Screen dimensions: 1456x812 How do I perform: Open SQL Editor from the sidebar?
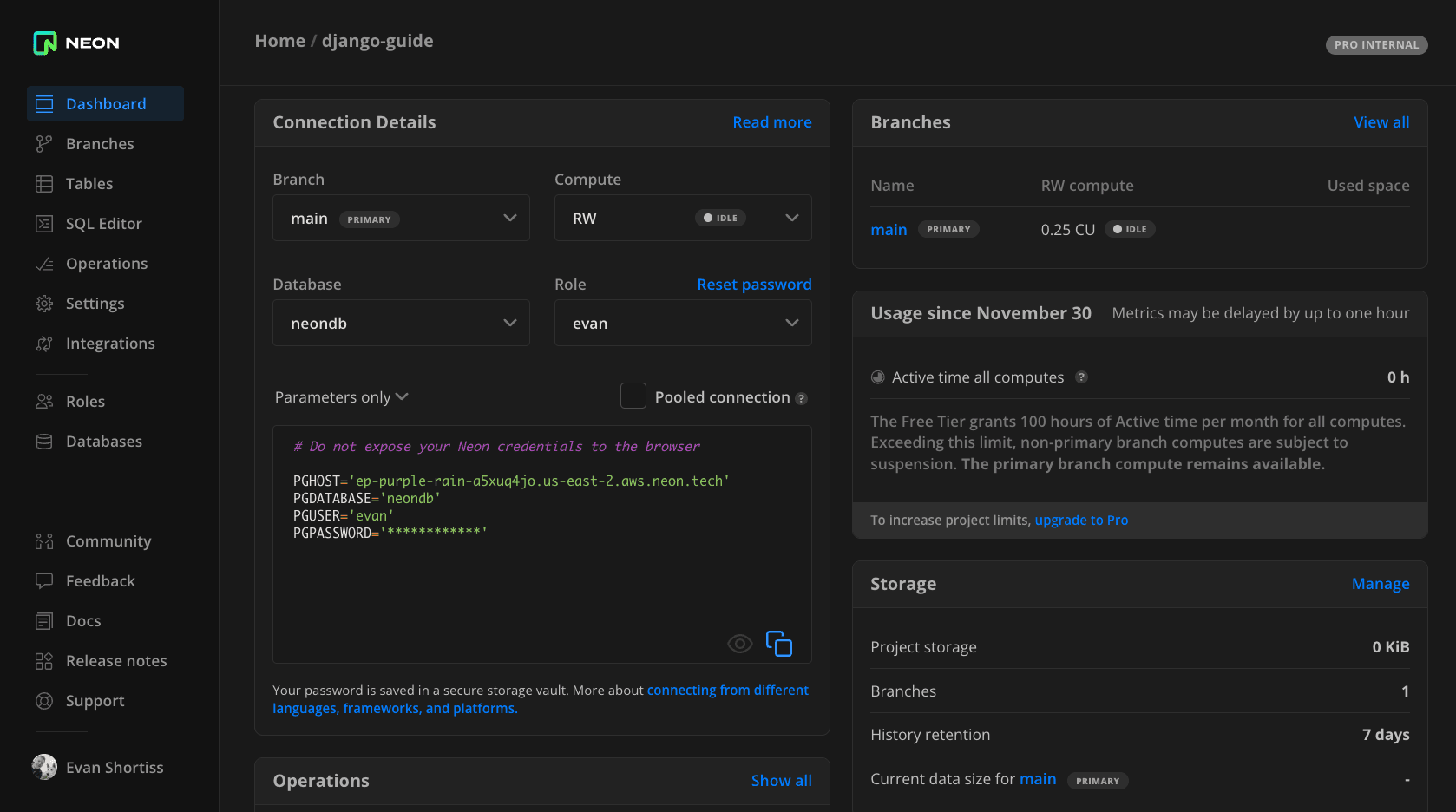coord(103,224)
